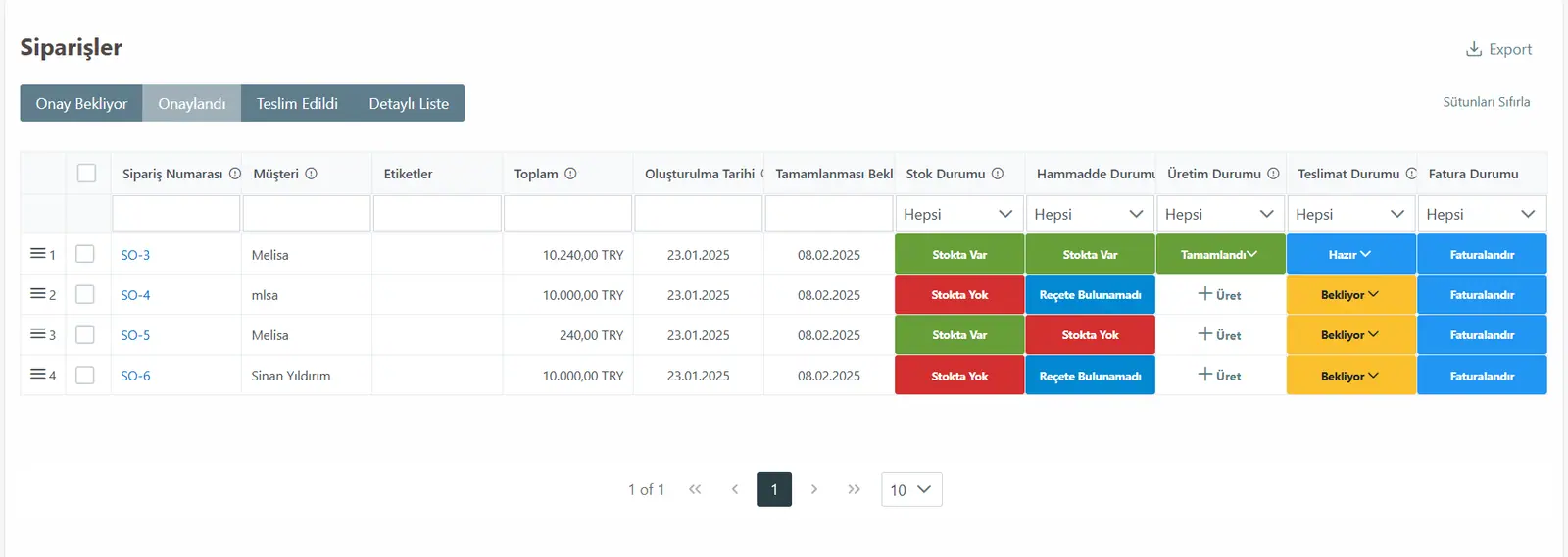Click Toplam filter input field
Screen dimensions: 1568x557
567,214
